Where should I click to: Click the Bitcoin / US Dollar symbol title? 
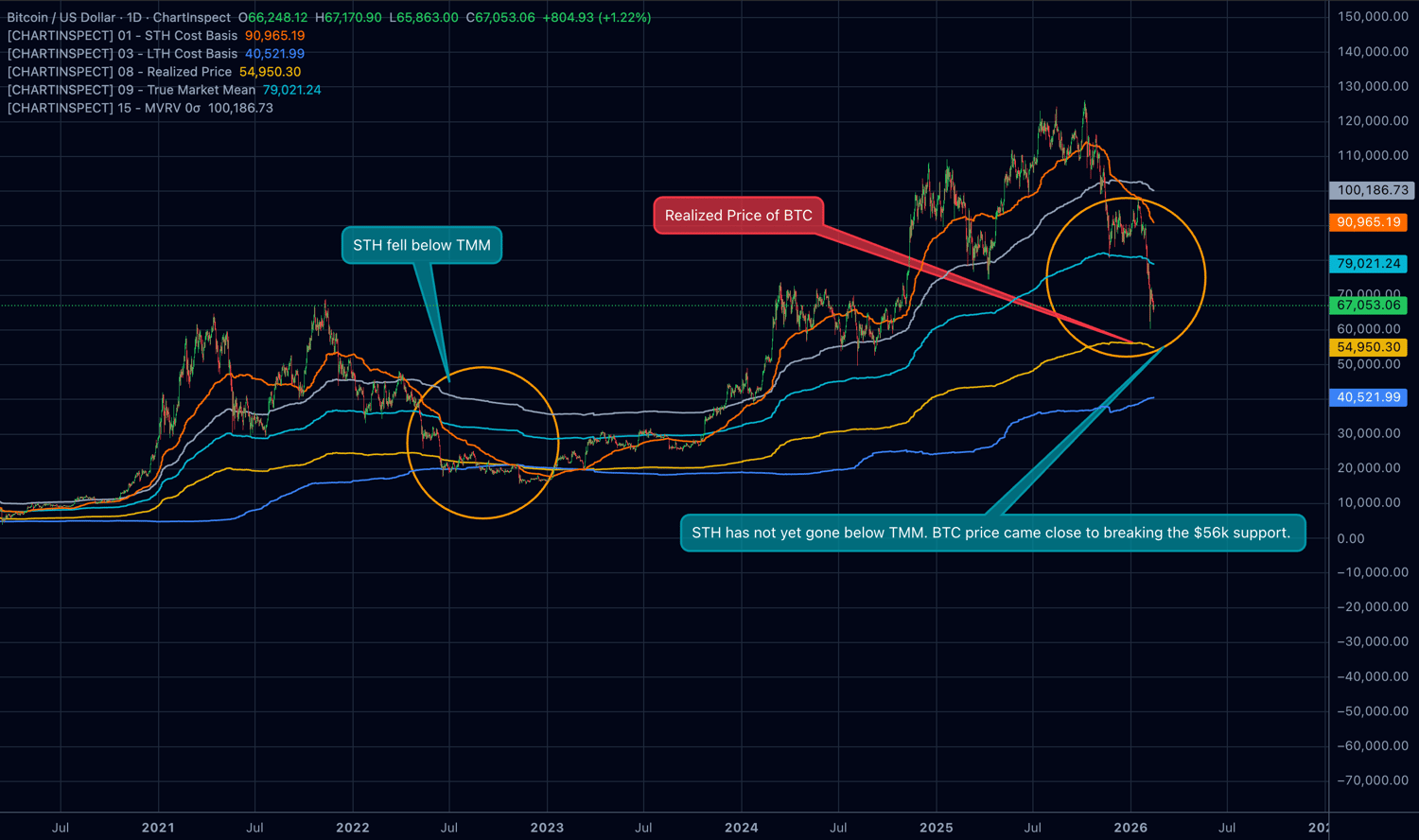coord(61,17)
